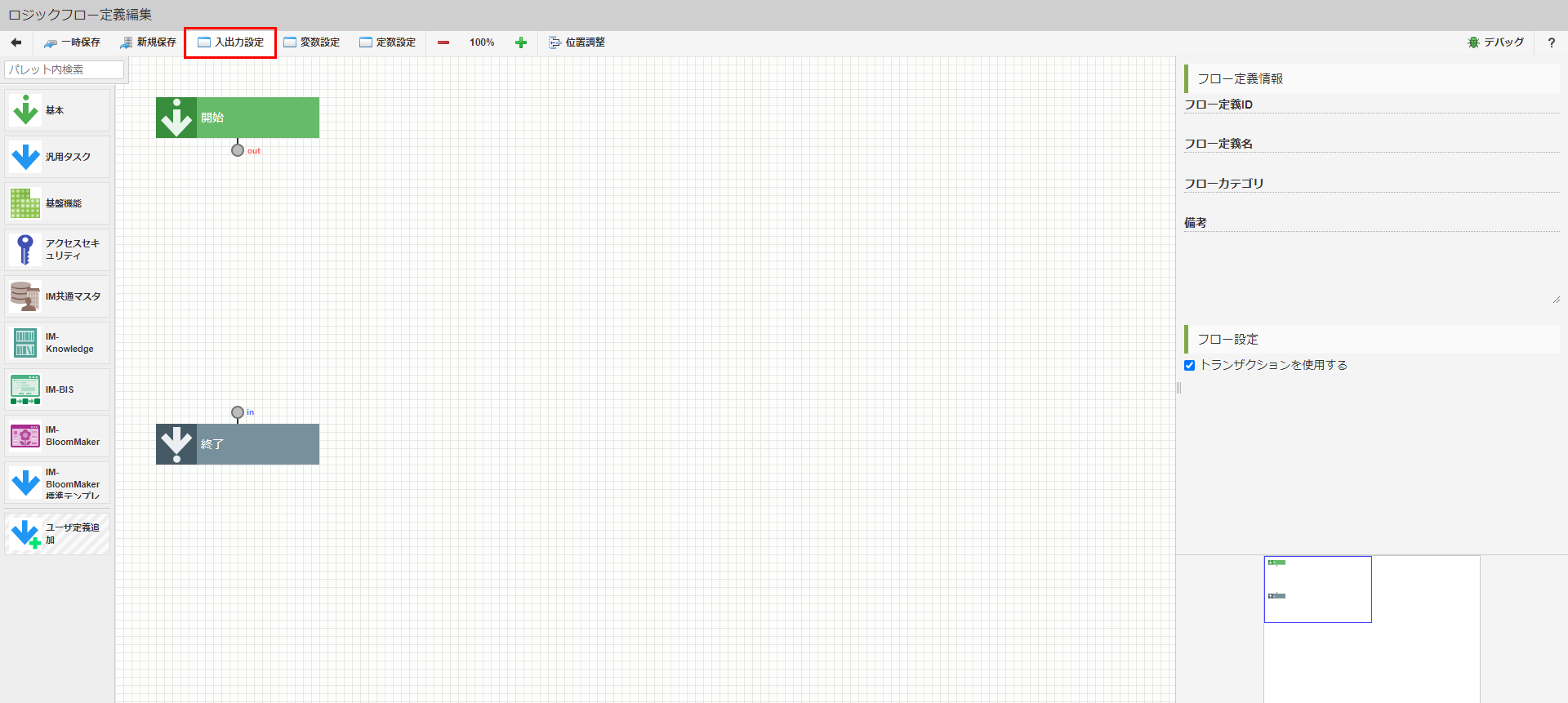Click 一時保存 temporary save button
The width and height of the screenshot is (1568, 703).
[73, 42]
